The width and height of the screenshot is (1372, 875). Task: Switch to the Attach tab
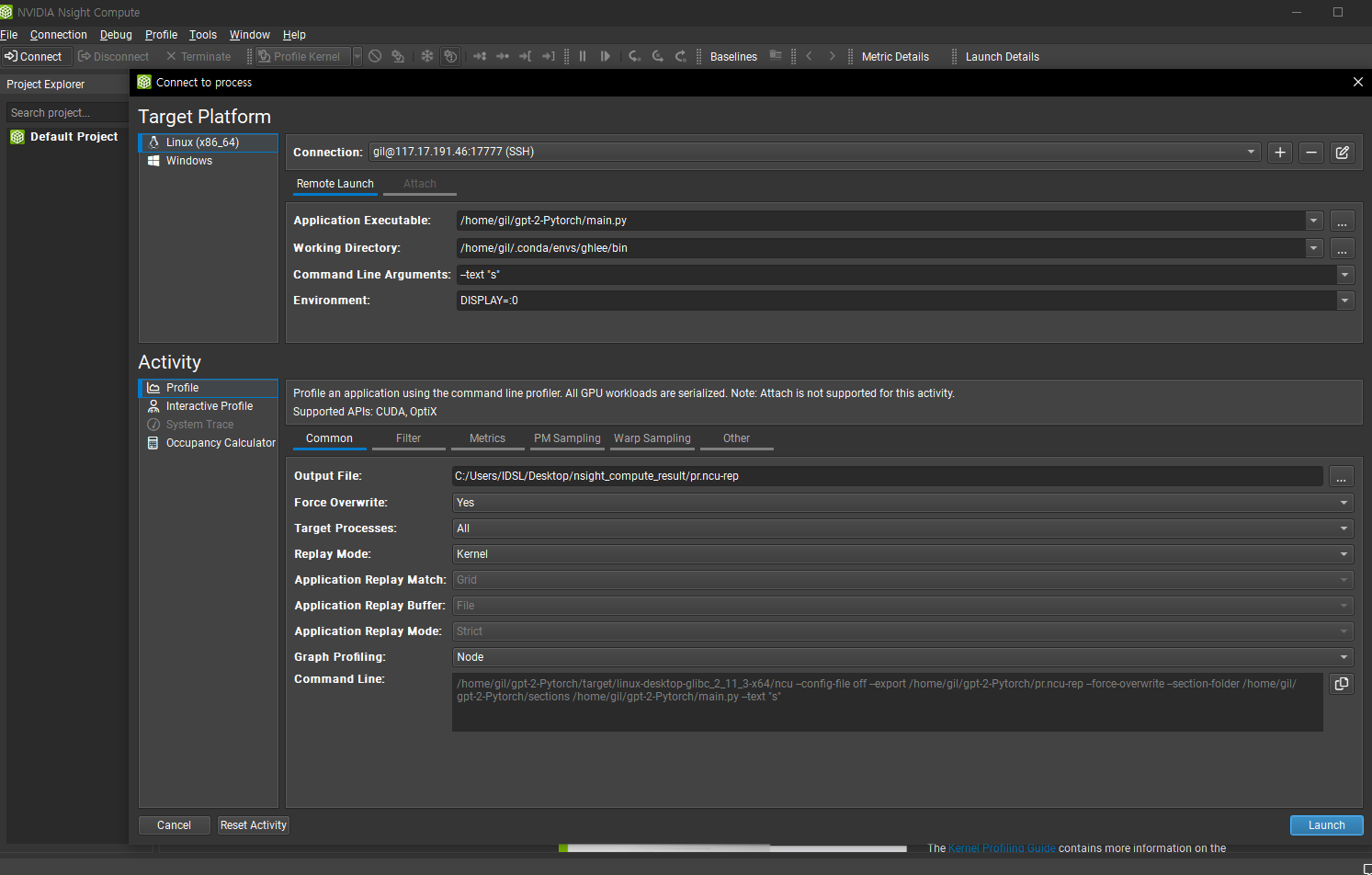click(x=420, y=184)
